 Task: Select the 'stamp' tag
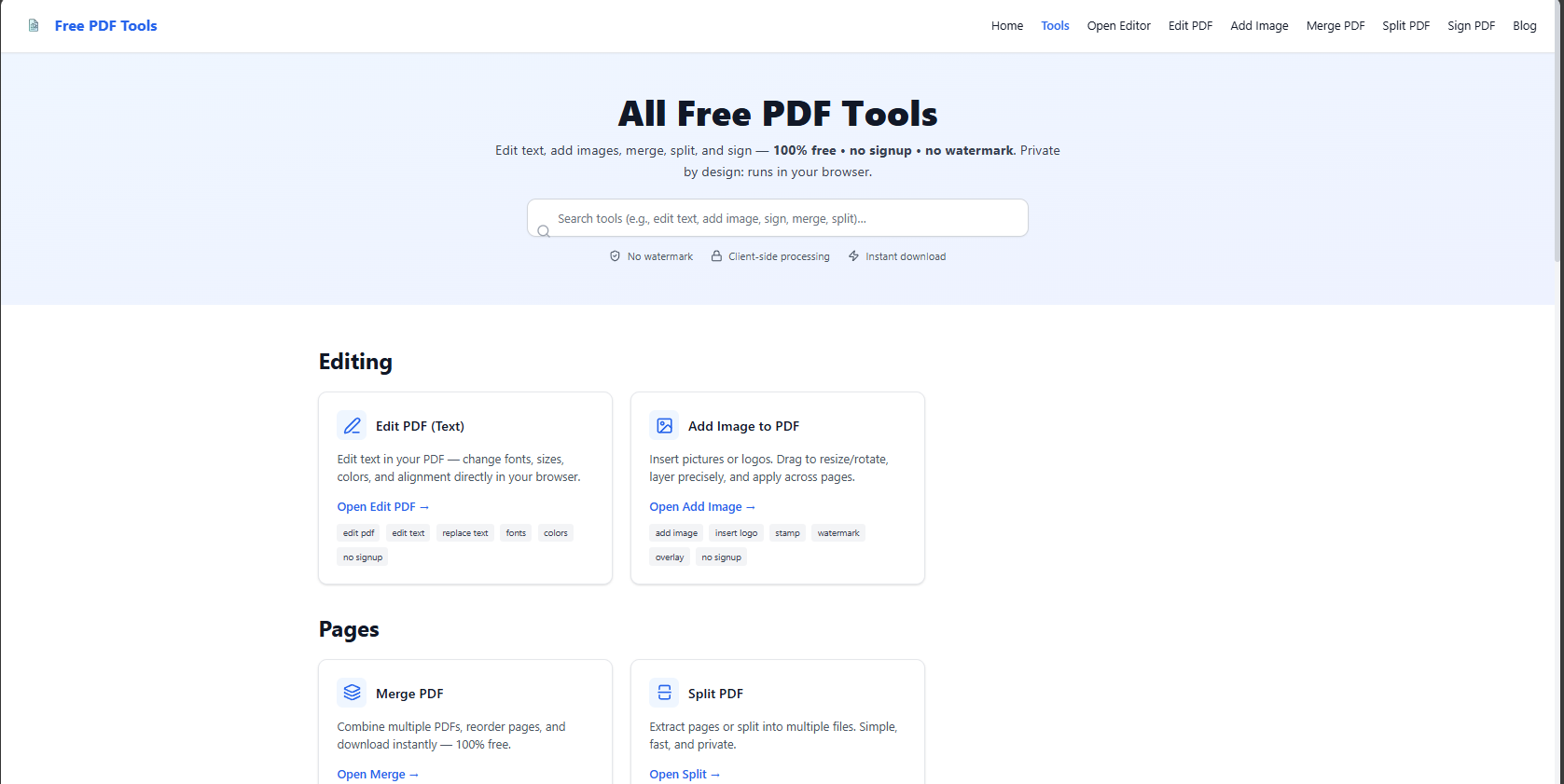[787, 533]
